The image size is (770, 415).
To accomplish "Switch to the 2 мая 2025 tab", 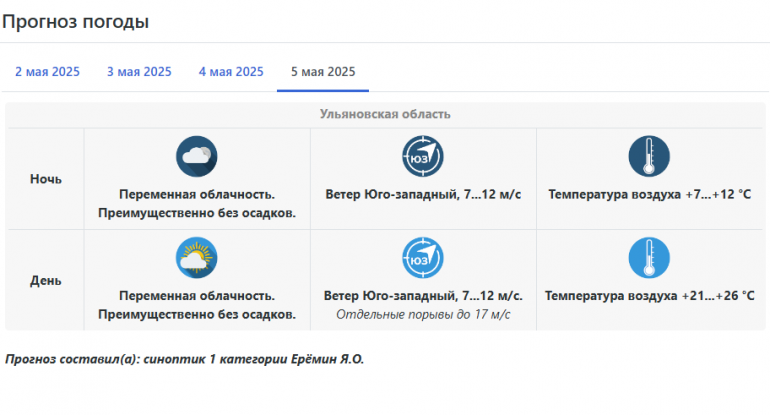I will coord(47,72).
